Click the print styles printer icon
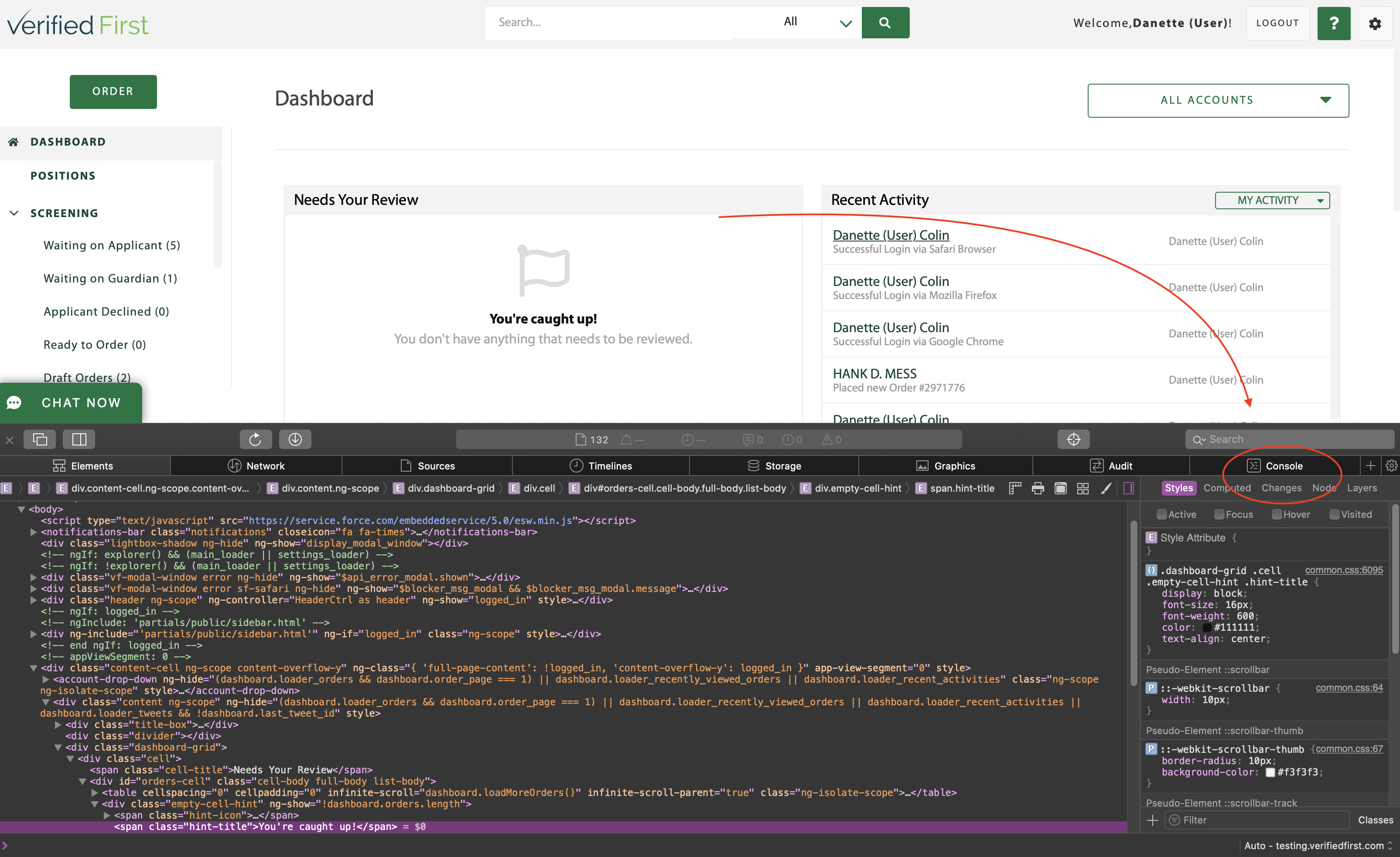Image resolution: width=1400 pixels, height=857 pixels. [1038, 488]
